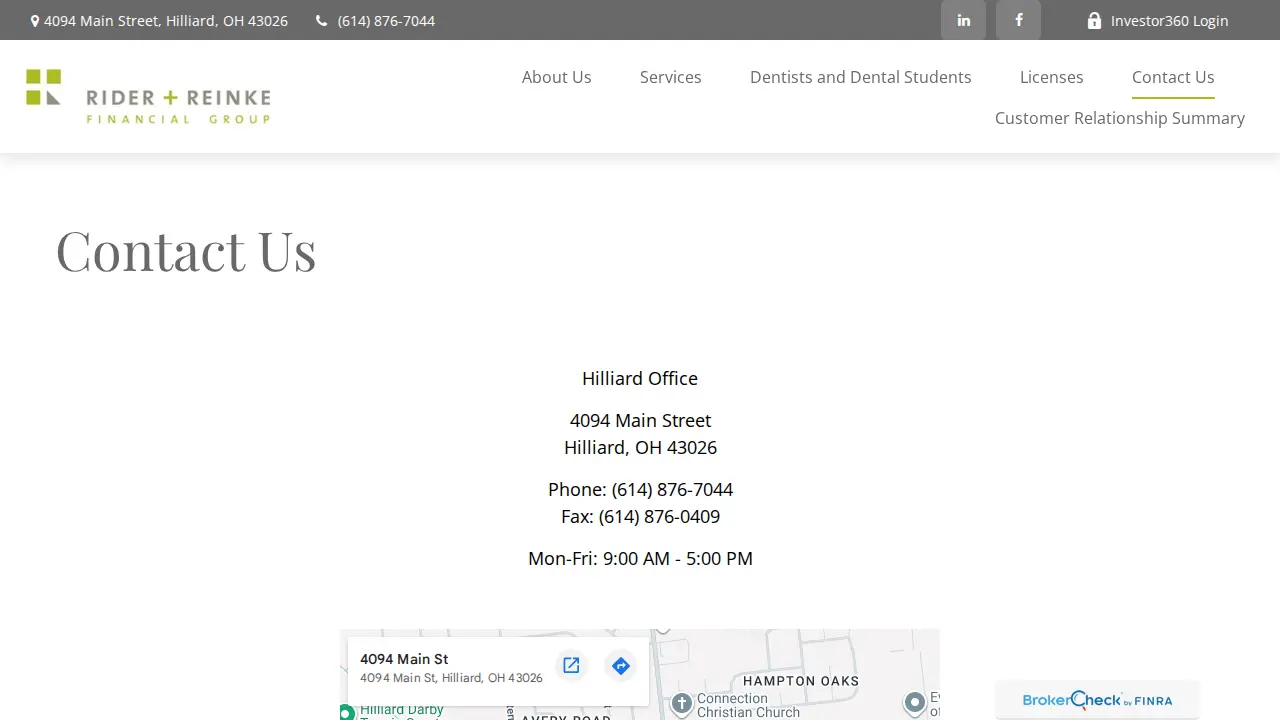The height and width of the screenshot is (720, 1280).
Task: Open the BrokerCheck by FINRA badge
Action: (x=1097, y=700)
